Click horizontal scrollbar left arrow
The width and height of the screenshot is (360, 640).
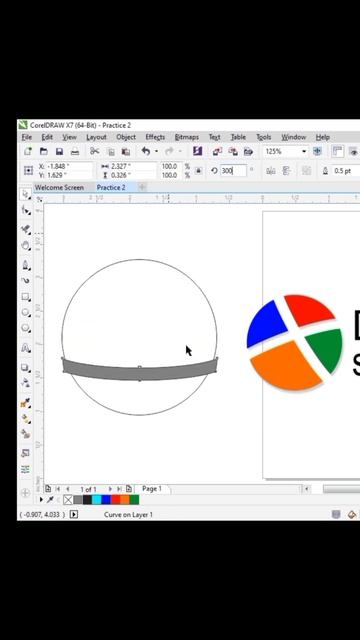[306, 489]
